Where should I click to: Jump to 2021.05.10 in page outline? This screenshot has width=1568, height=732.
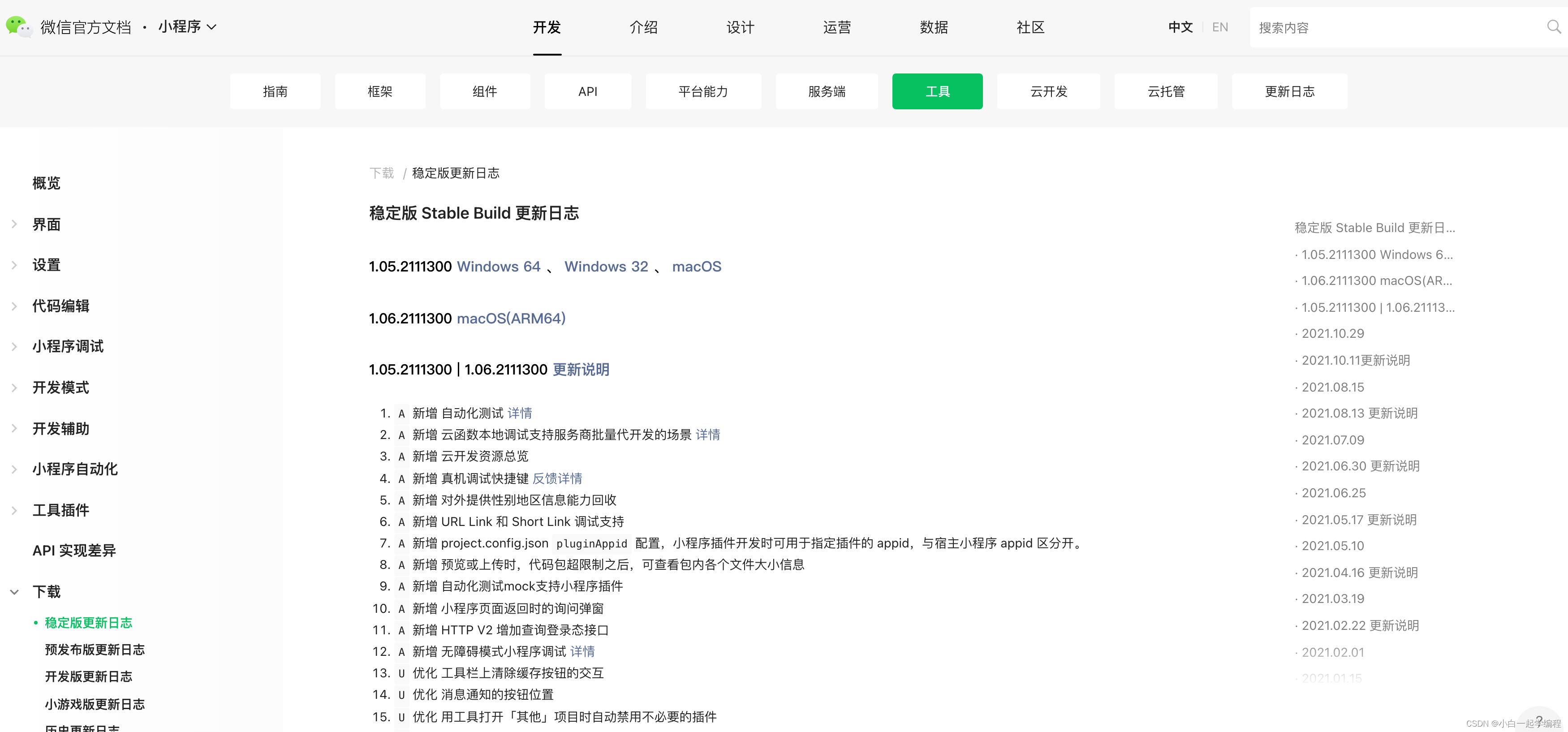point(1333,546)
